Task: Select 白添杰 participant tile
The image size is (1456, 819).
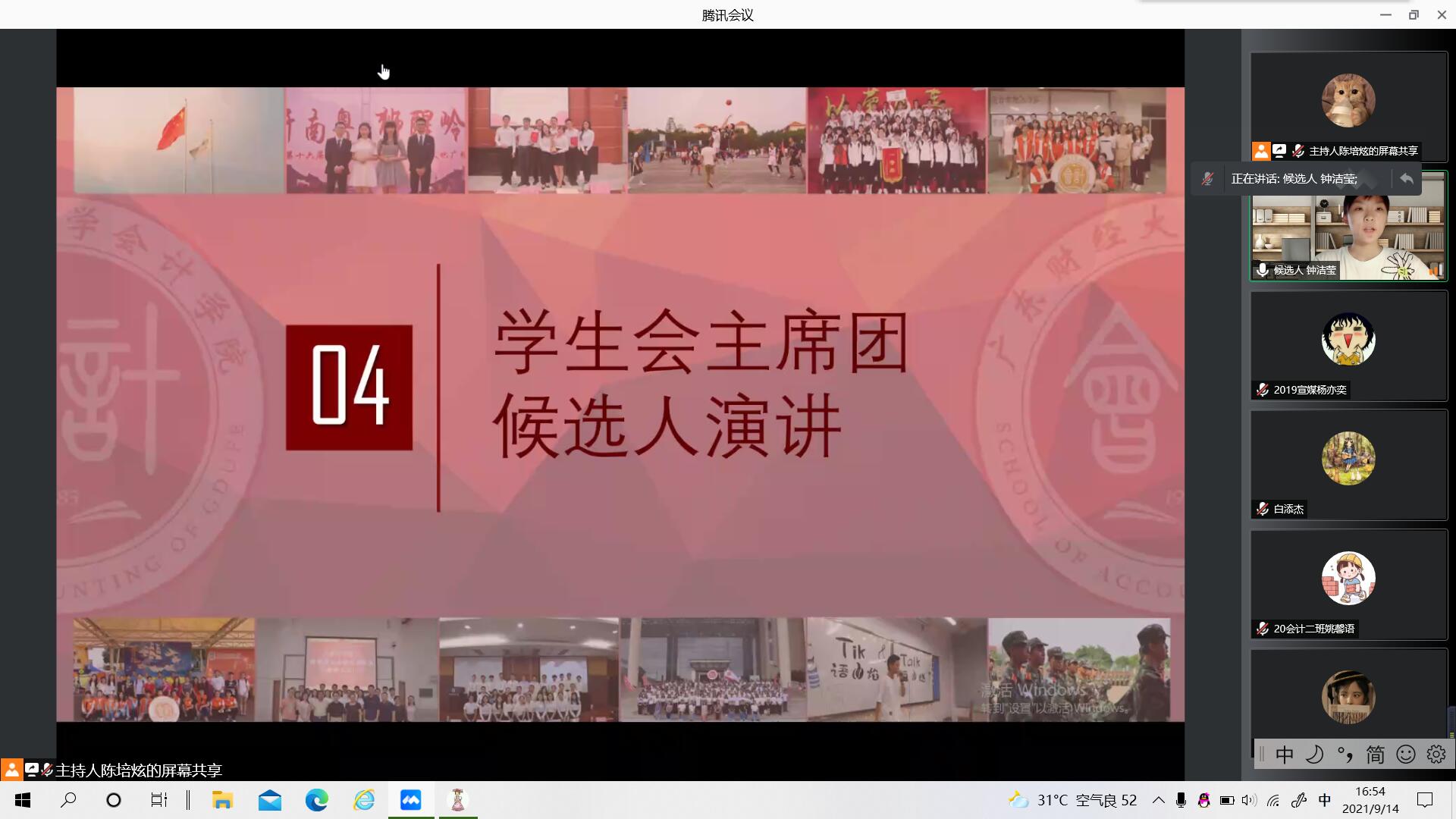Action: click(x=1348, y=464)
